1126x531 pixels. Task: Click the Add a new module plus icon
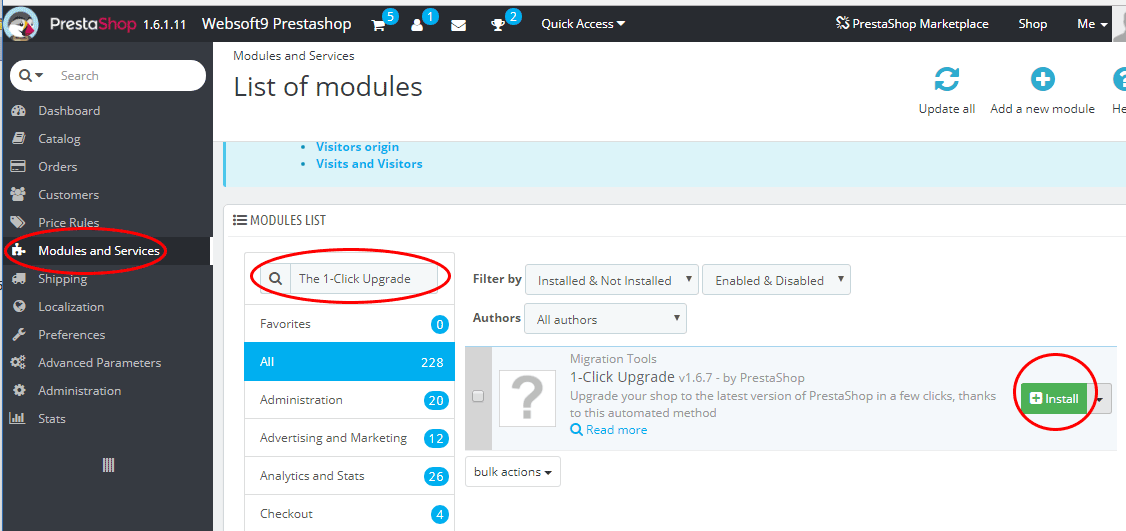(x=1042, y=79)
